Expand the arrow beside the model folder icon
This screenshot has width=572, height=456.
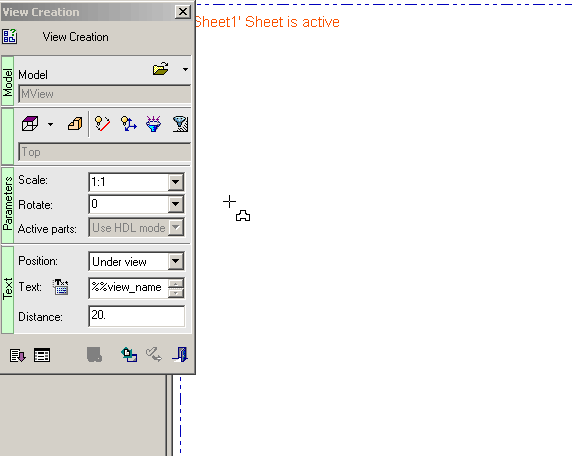pyautogui.click(x=185, y=69)
